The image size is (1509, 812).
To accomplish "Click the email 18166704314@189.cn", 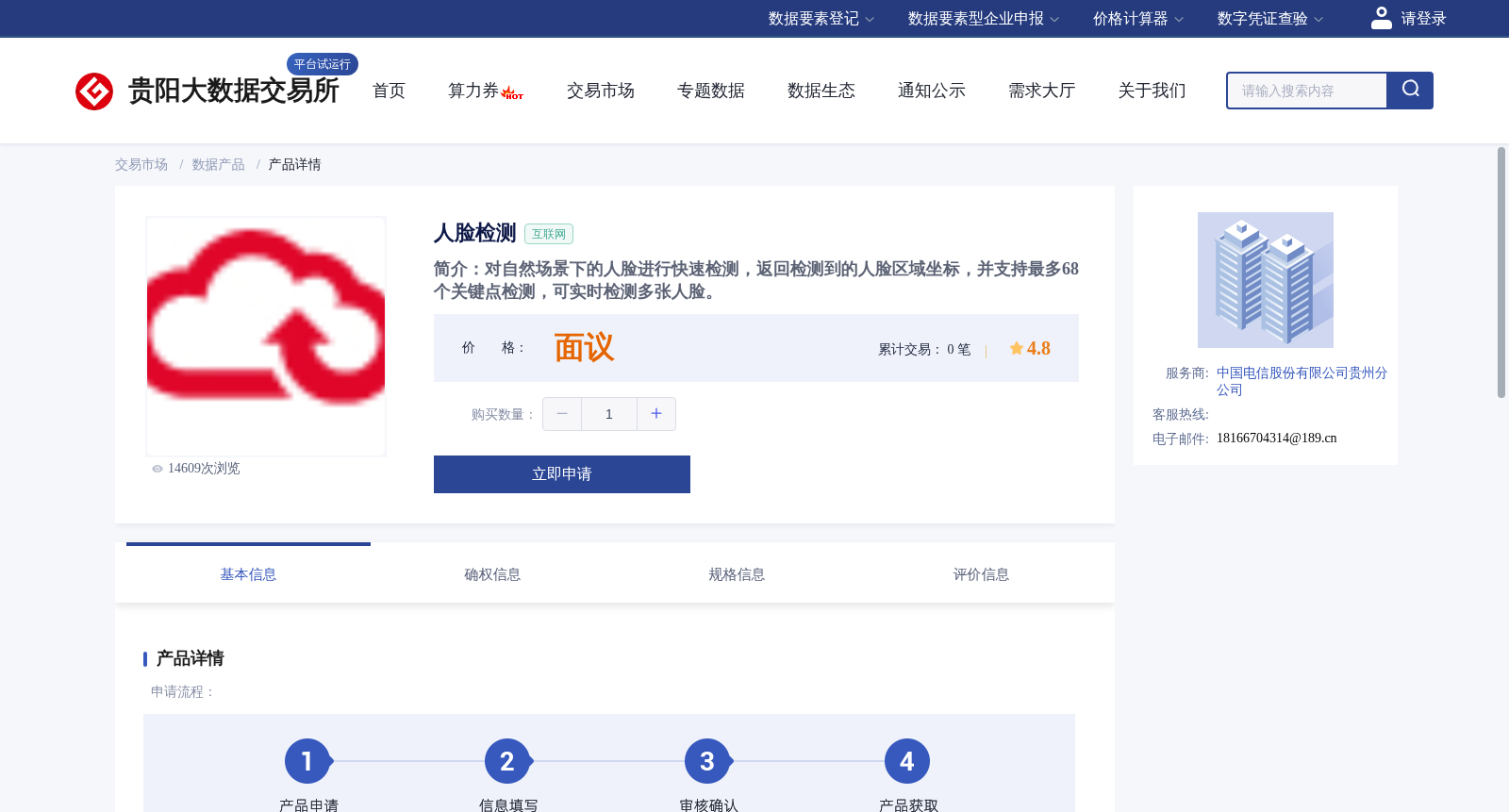I will click(x=1277, y=439).
